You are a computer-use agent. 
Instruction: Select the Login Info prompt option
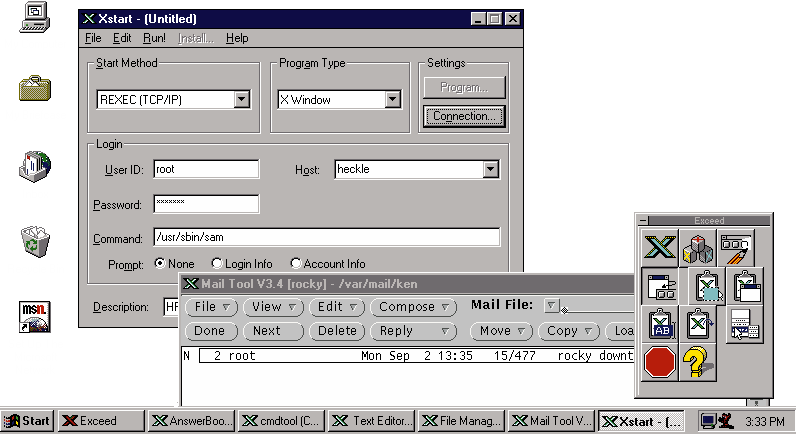point(217,263)
